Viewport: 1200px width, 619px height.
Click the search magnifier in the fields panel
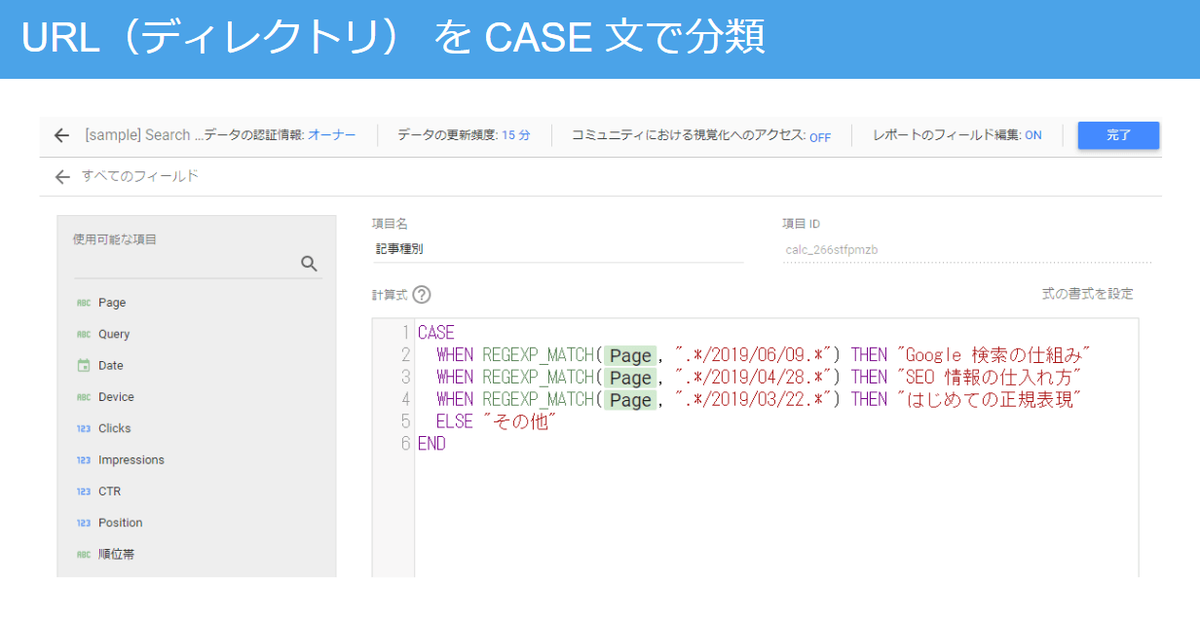pyautogui.click(x=309, y=264)
